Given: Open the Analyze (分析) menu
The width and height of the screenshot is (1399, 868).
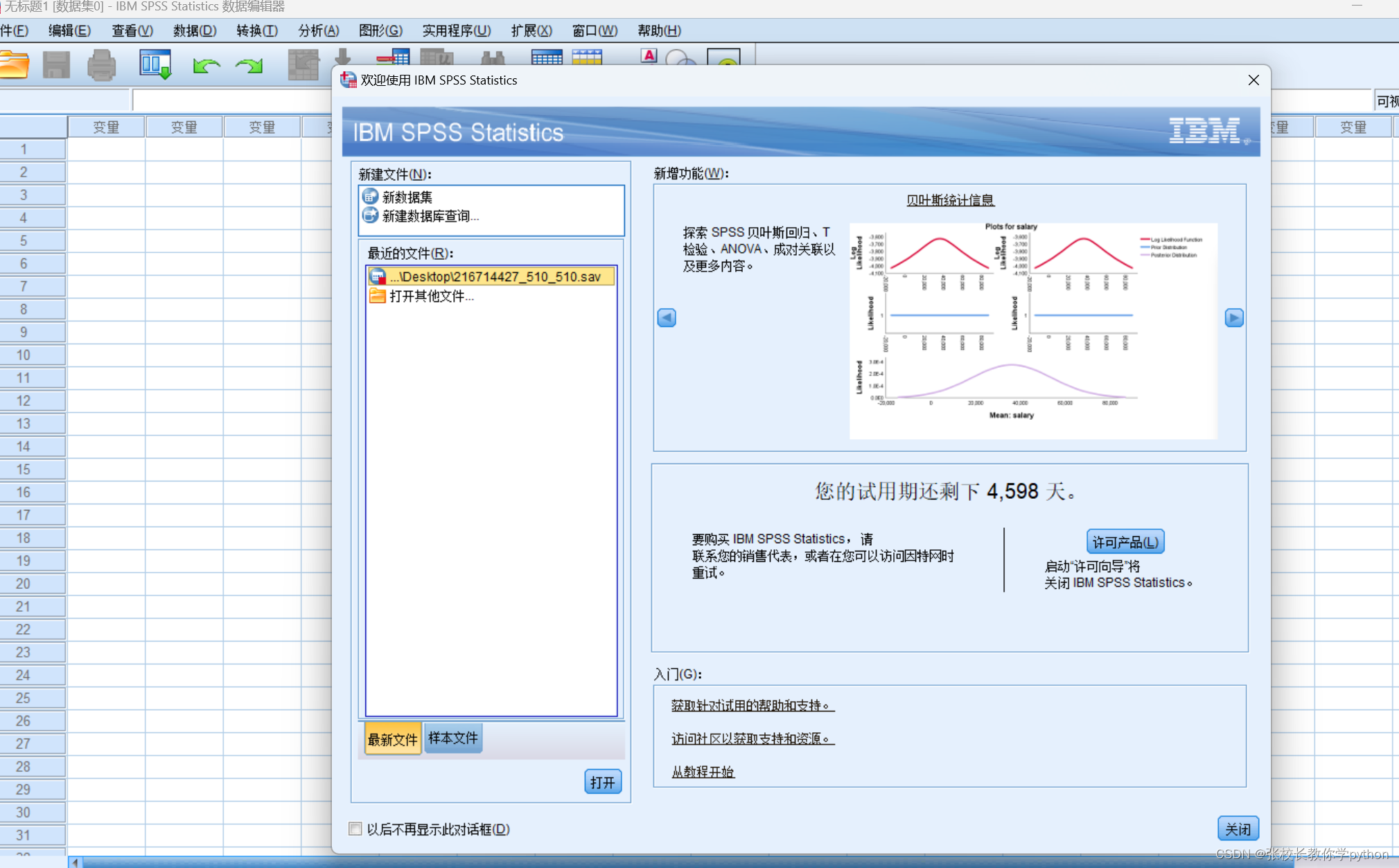Looking at the screenshot, I should click(319, 30).
